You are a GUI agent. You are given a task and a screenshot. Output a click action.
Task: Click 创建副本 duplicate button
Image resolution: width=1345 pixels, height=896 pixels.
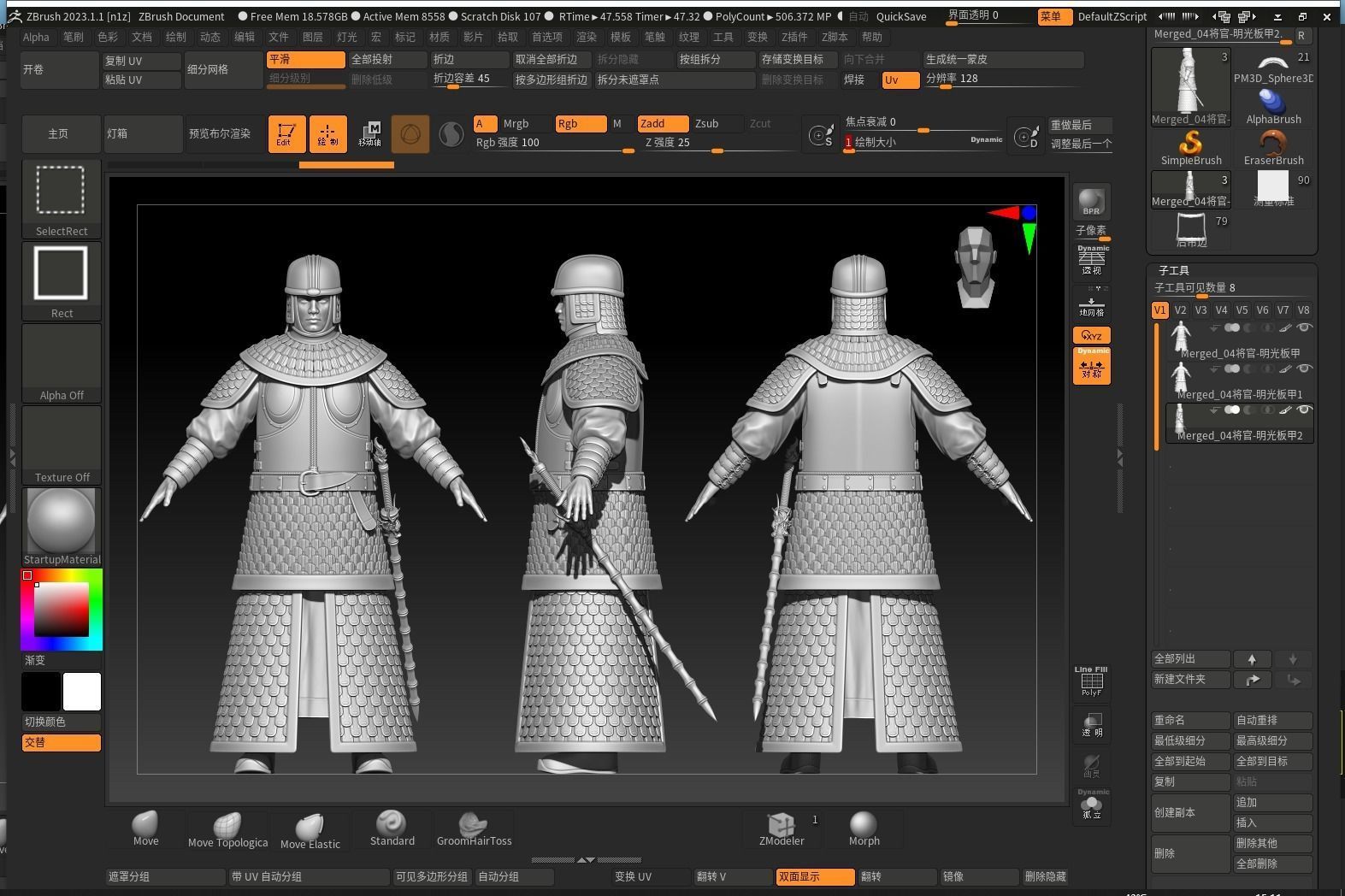click(1191, 813)
